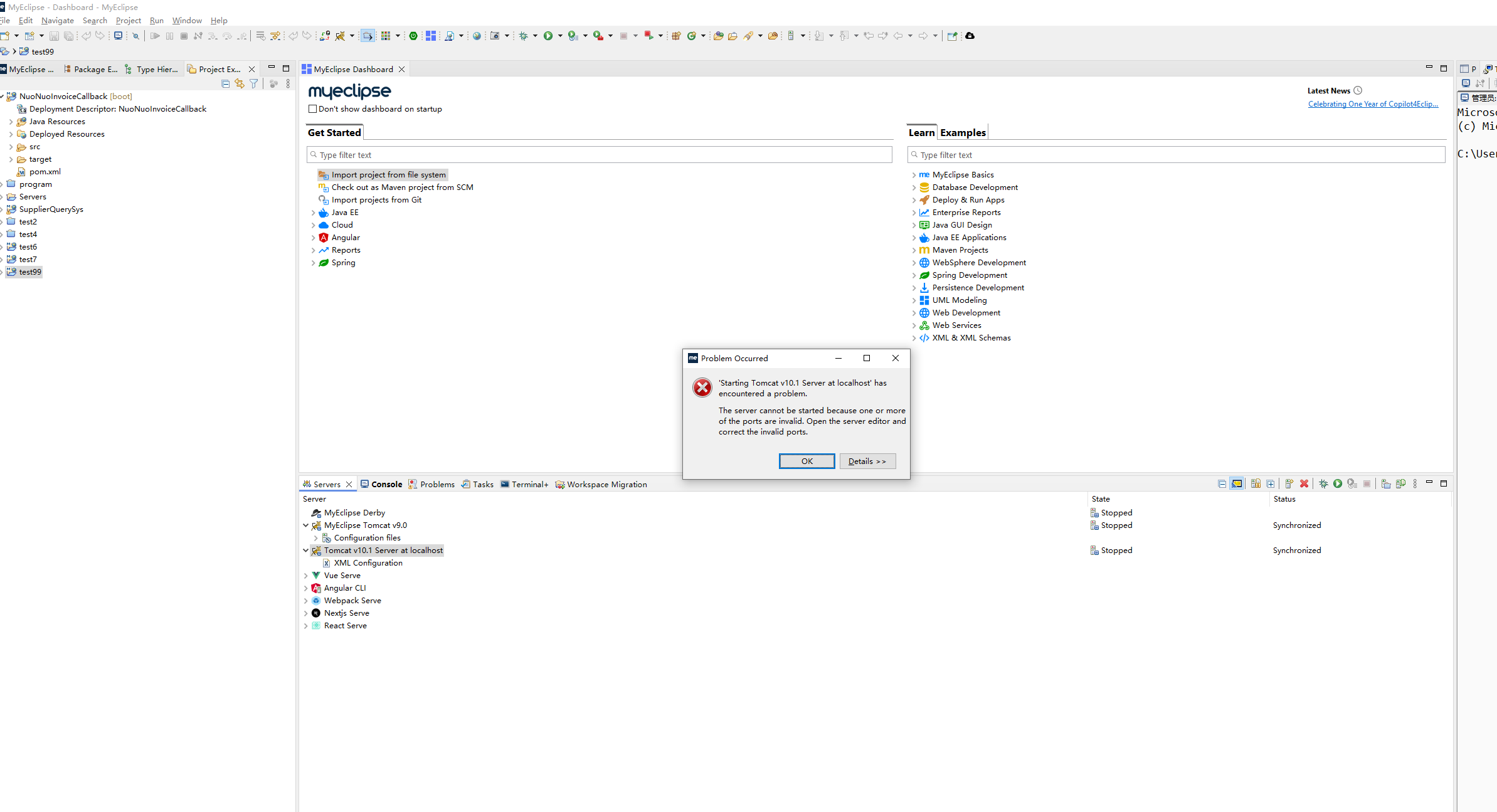Expand Maven Projects in Learn list

coord(914,250)
